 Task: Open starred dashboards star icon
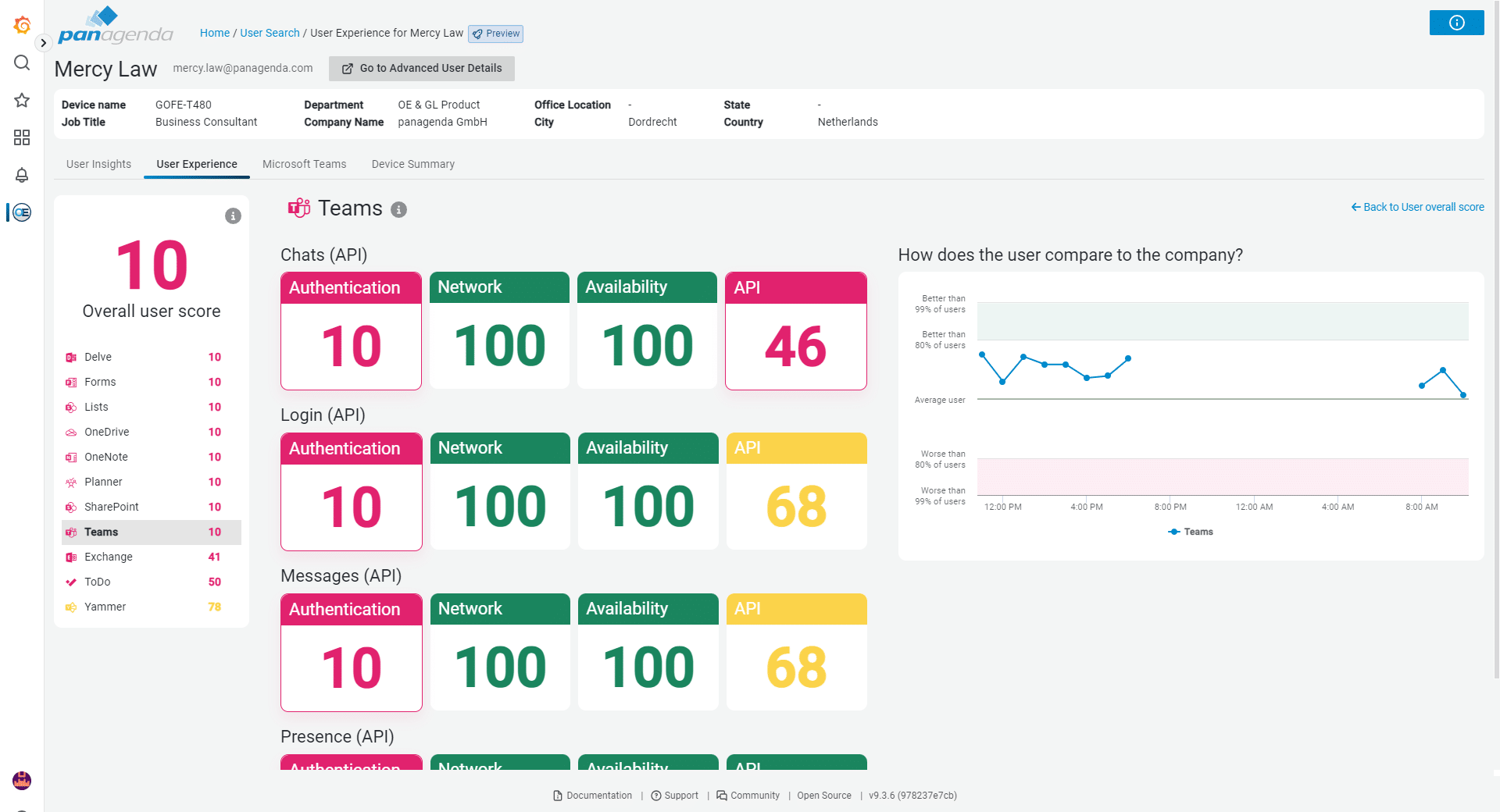point(22,100)
